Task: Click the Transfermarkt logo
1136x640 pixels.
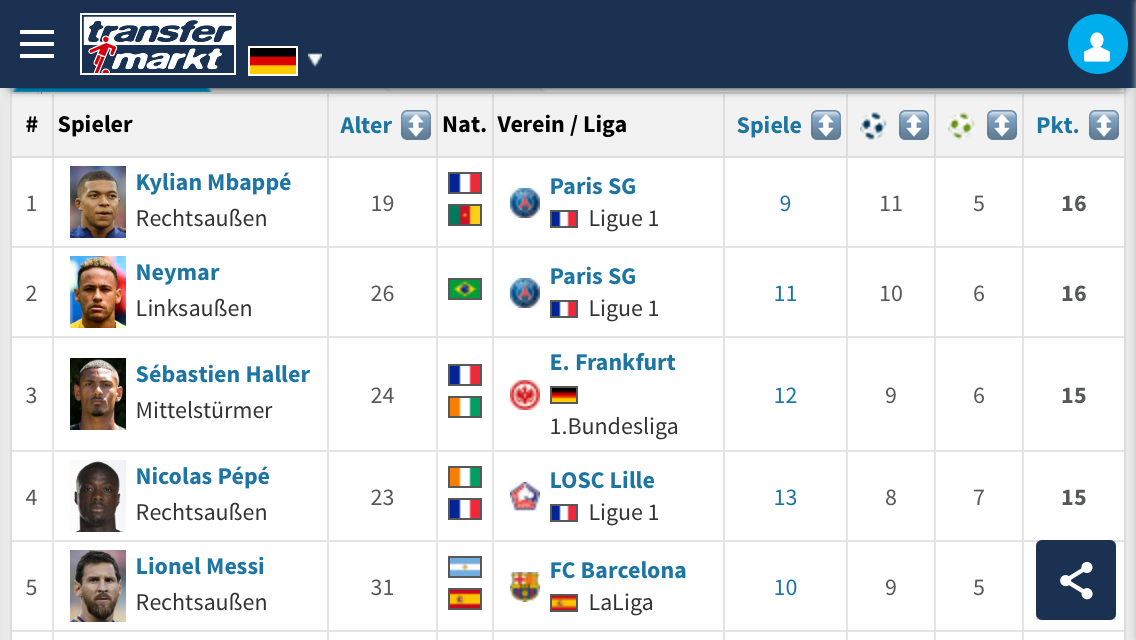Action: (158, 44)
